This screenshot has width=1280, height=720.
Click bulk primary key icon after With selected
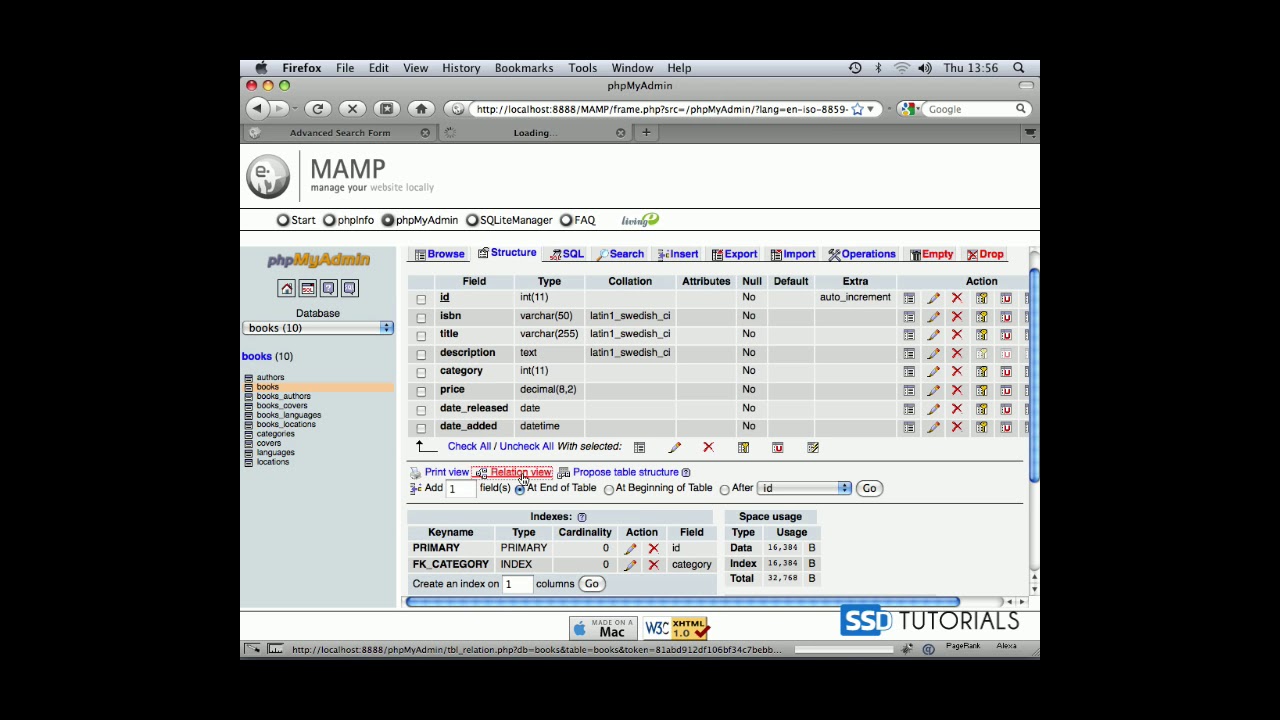click(x=743, y=448)
